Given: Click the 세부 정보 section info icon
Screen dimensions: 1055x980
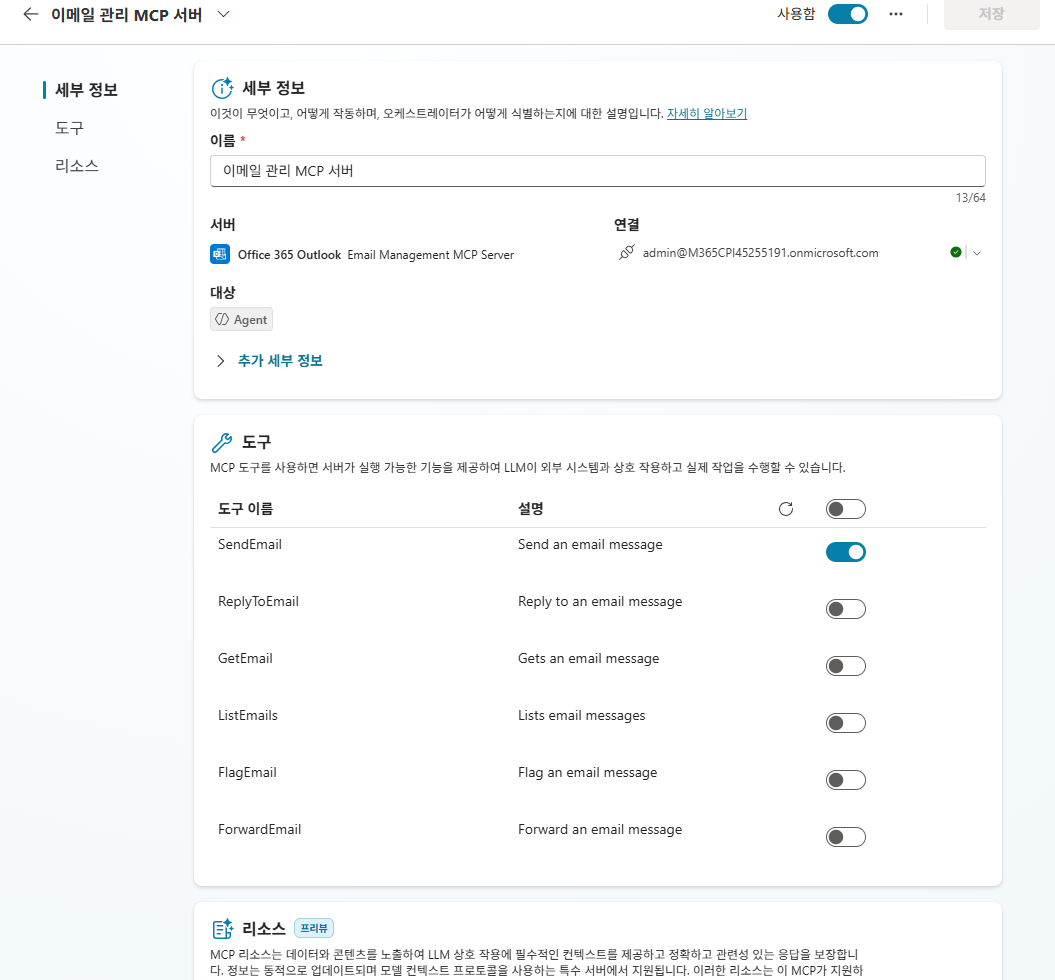Looking at the screenshot, I should click(x=222, y=88).
